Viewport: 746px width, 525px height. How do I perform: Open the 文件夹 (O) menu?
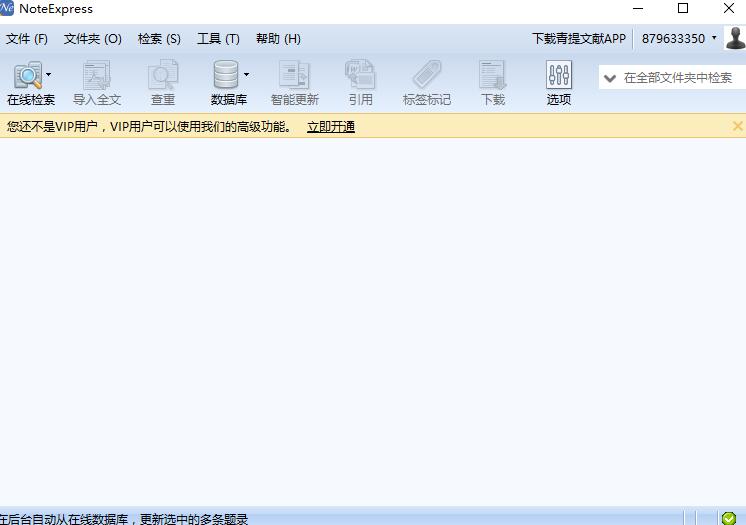[x=93, y=39]
